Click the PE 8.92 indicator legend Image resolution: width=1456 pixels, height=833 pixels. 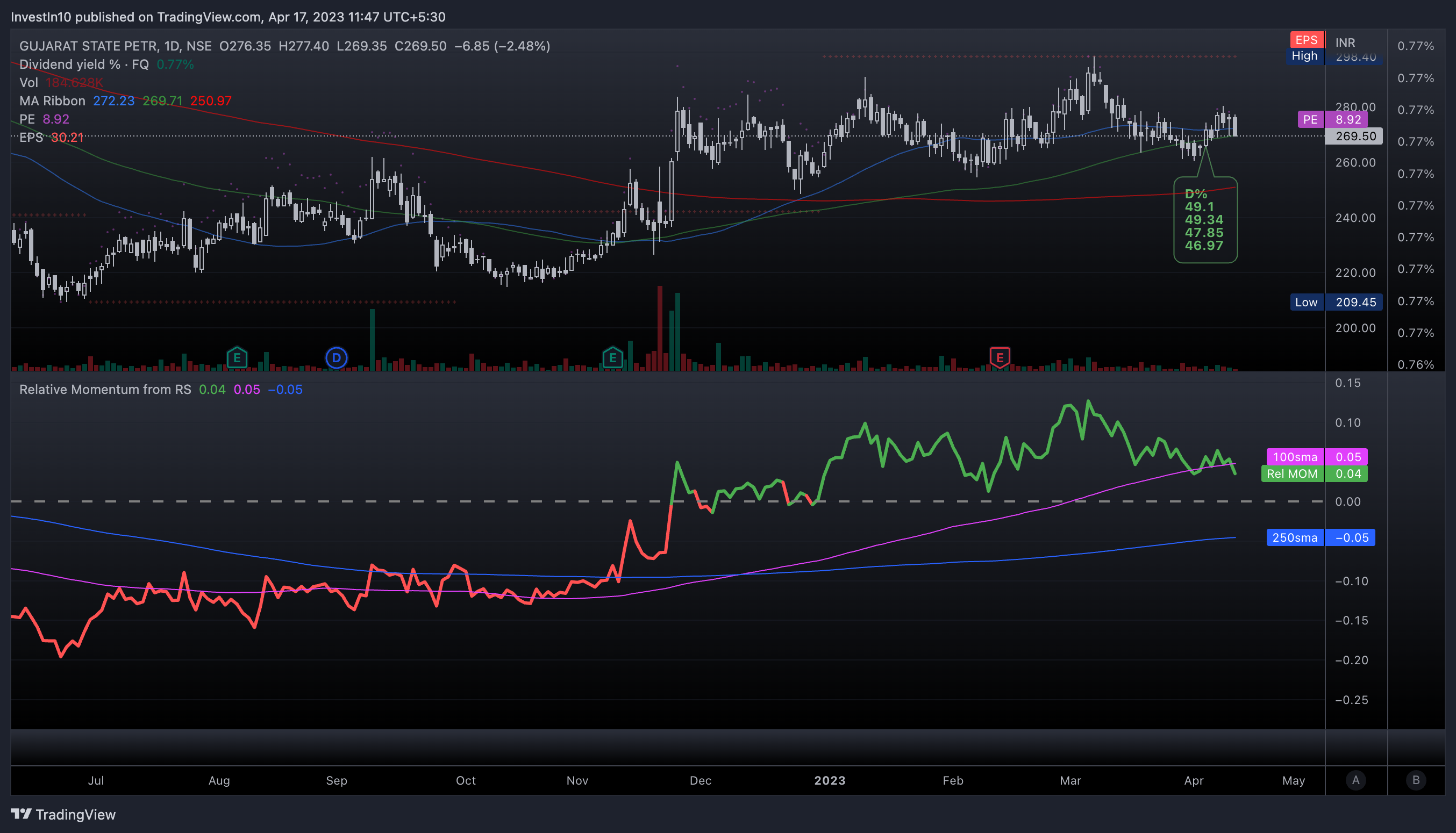44,119
